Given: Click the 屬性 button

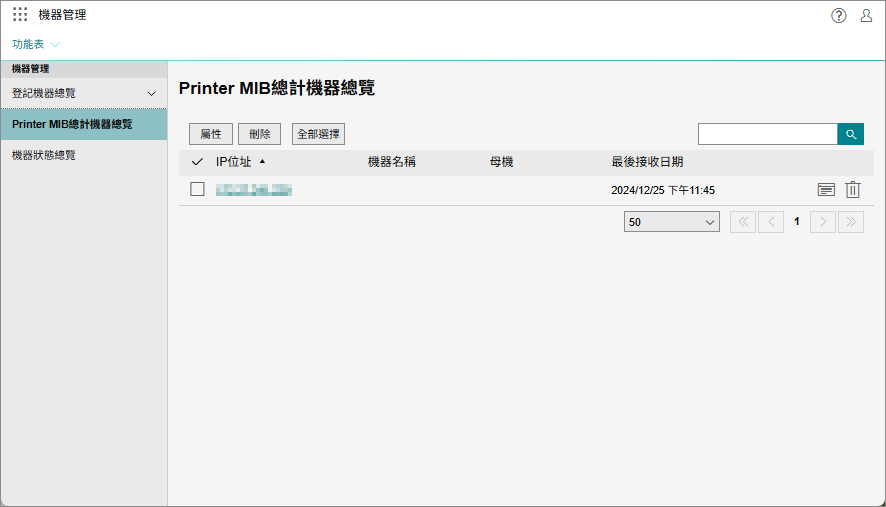Looking at the screenshot, I should [211, 134].
